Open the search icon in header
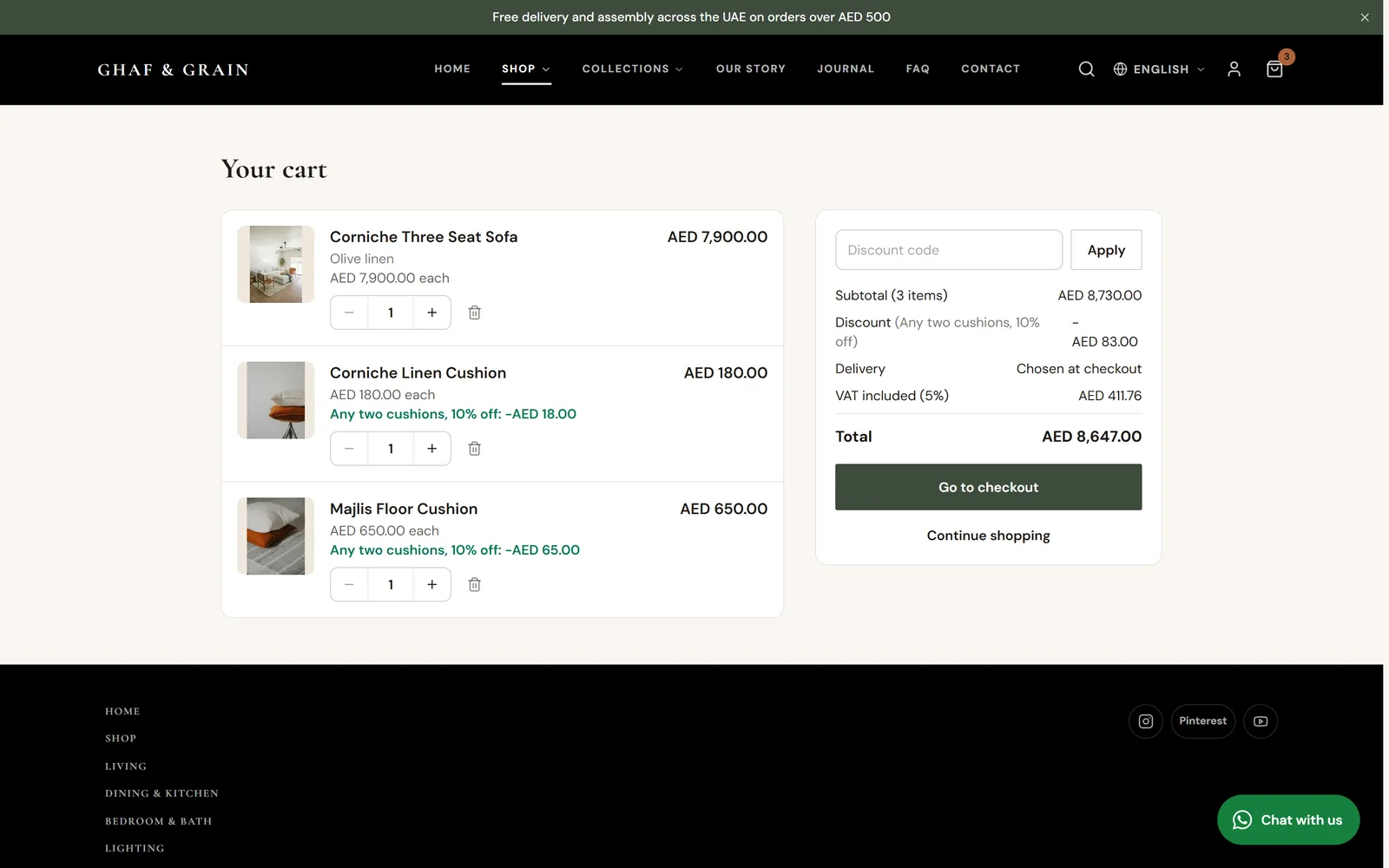 point(1086,69)
